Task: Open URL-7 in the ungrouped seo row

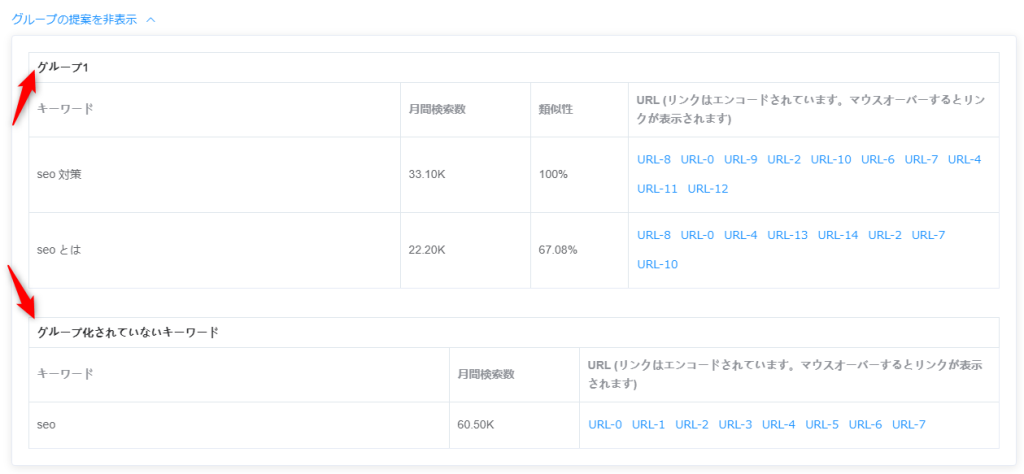Action: pyautogui.click(x=909, y=424)
